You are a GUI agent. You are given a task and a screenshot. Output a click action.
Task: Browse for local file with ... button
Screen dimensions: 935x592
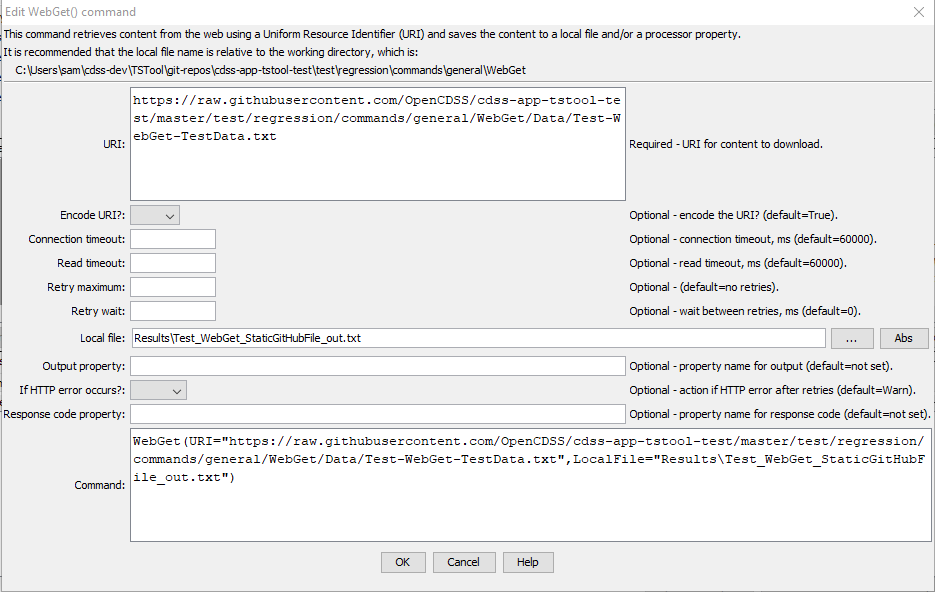click(852, 338)
